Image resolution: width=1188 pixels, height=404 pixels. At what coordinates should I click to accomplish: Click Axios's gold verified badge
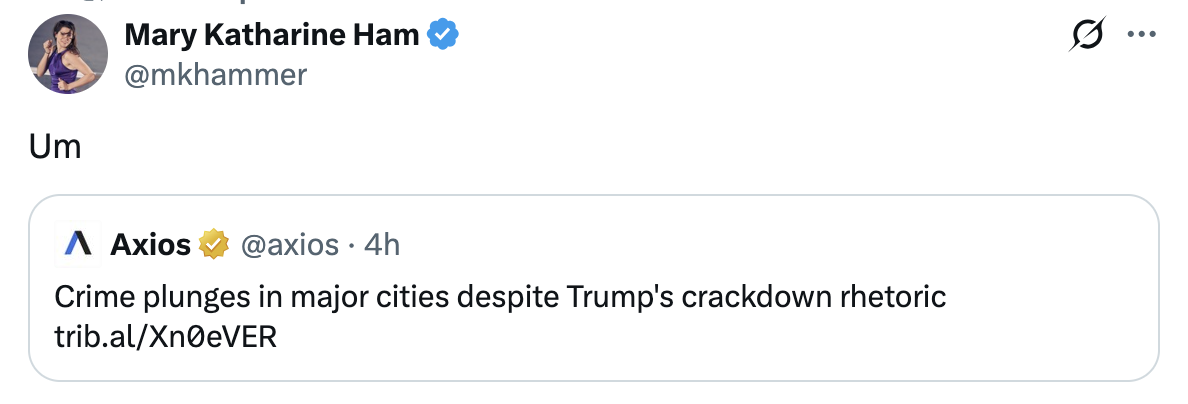[214, 244]
